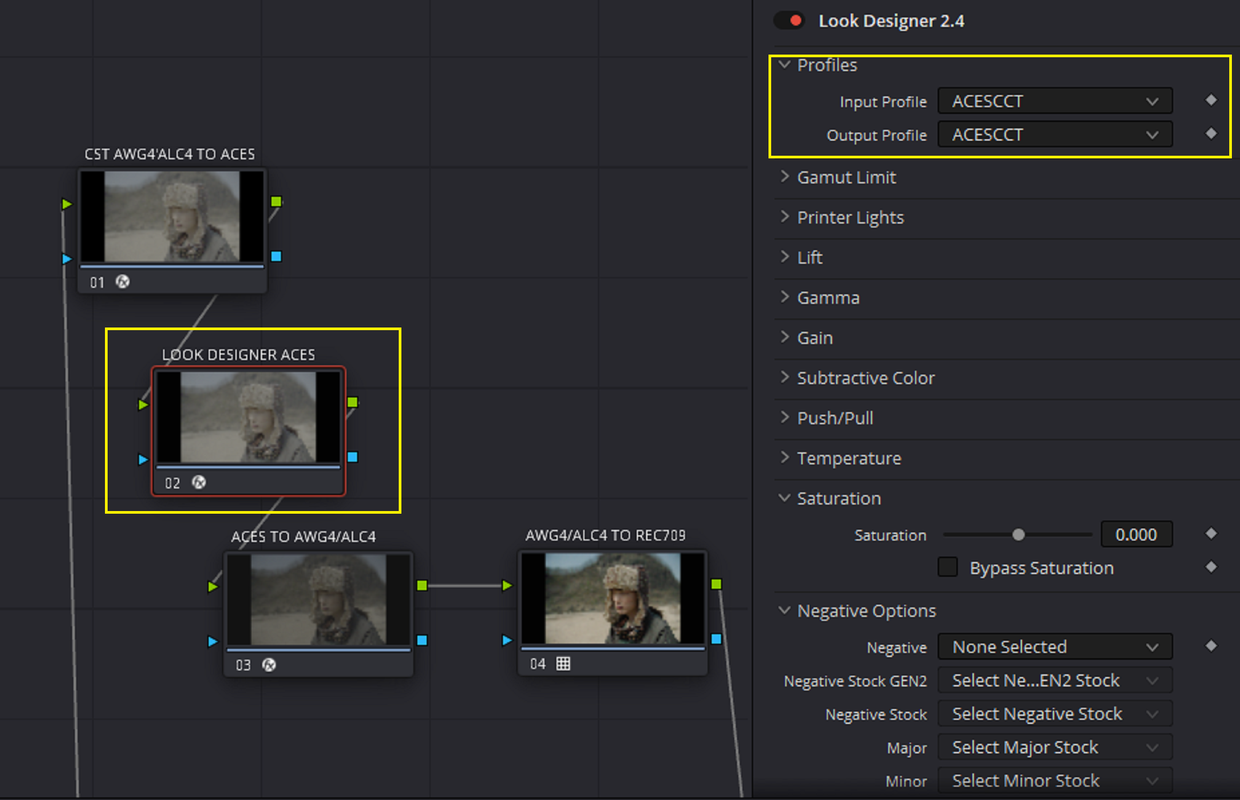Expand the Subtractive Color section
The width and height of the screenshot is (1240, 800).
tap(784, 378)
